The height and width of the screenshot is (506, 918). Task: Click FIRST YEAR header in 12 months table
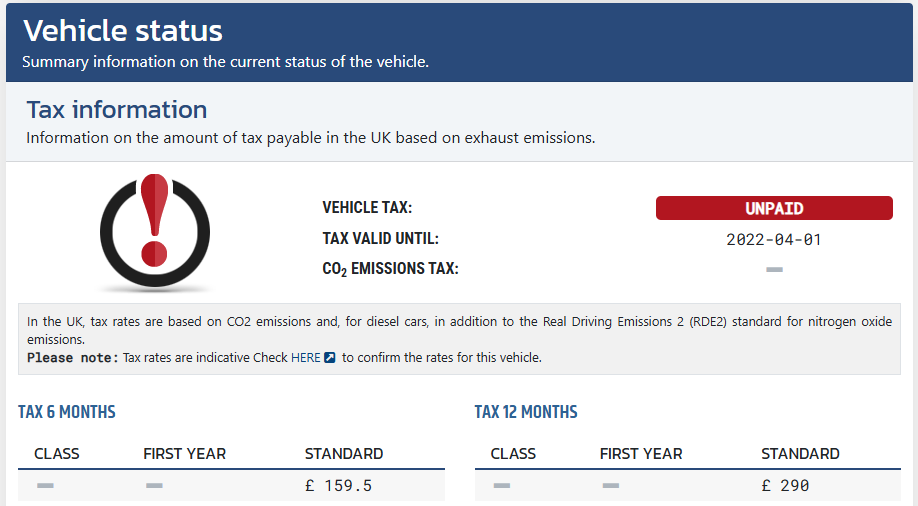click(x=641, y=454)
